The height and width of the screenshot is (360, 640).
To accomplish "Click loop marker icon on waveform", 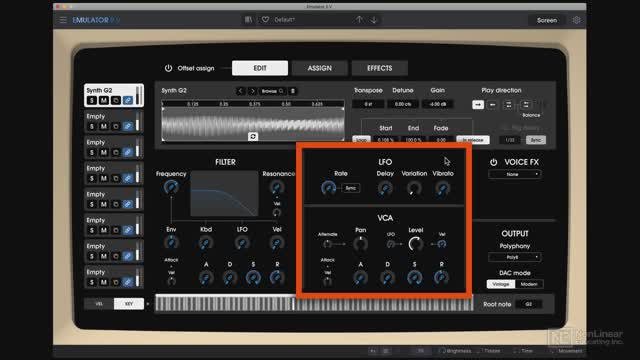I will click(x=253, y=136).
